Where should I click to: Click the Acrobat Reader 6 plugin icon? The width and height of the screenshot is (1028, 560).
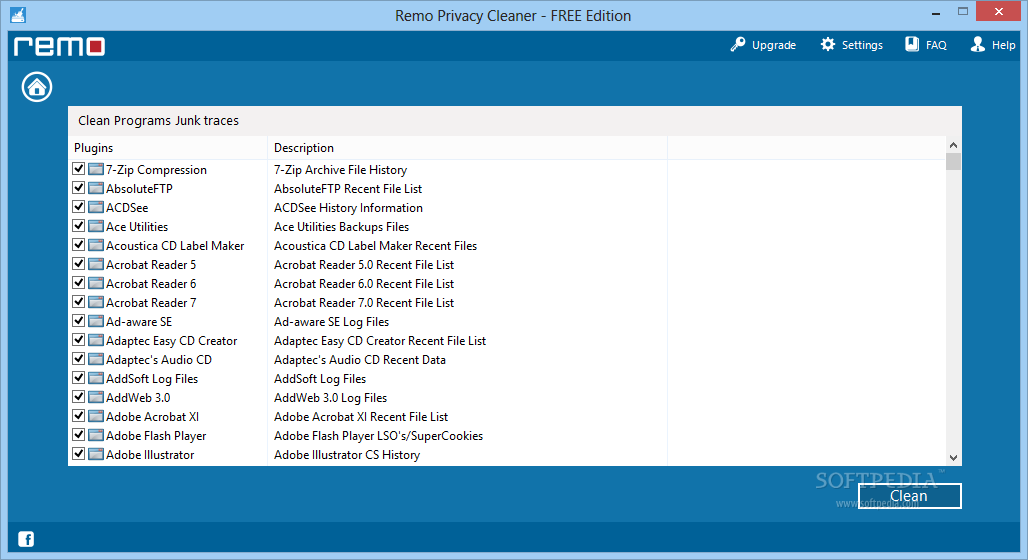(96, 283)
